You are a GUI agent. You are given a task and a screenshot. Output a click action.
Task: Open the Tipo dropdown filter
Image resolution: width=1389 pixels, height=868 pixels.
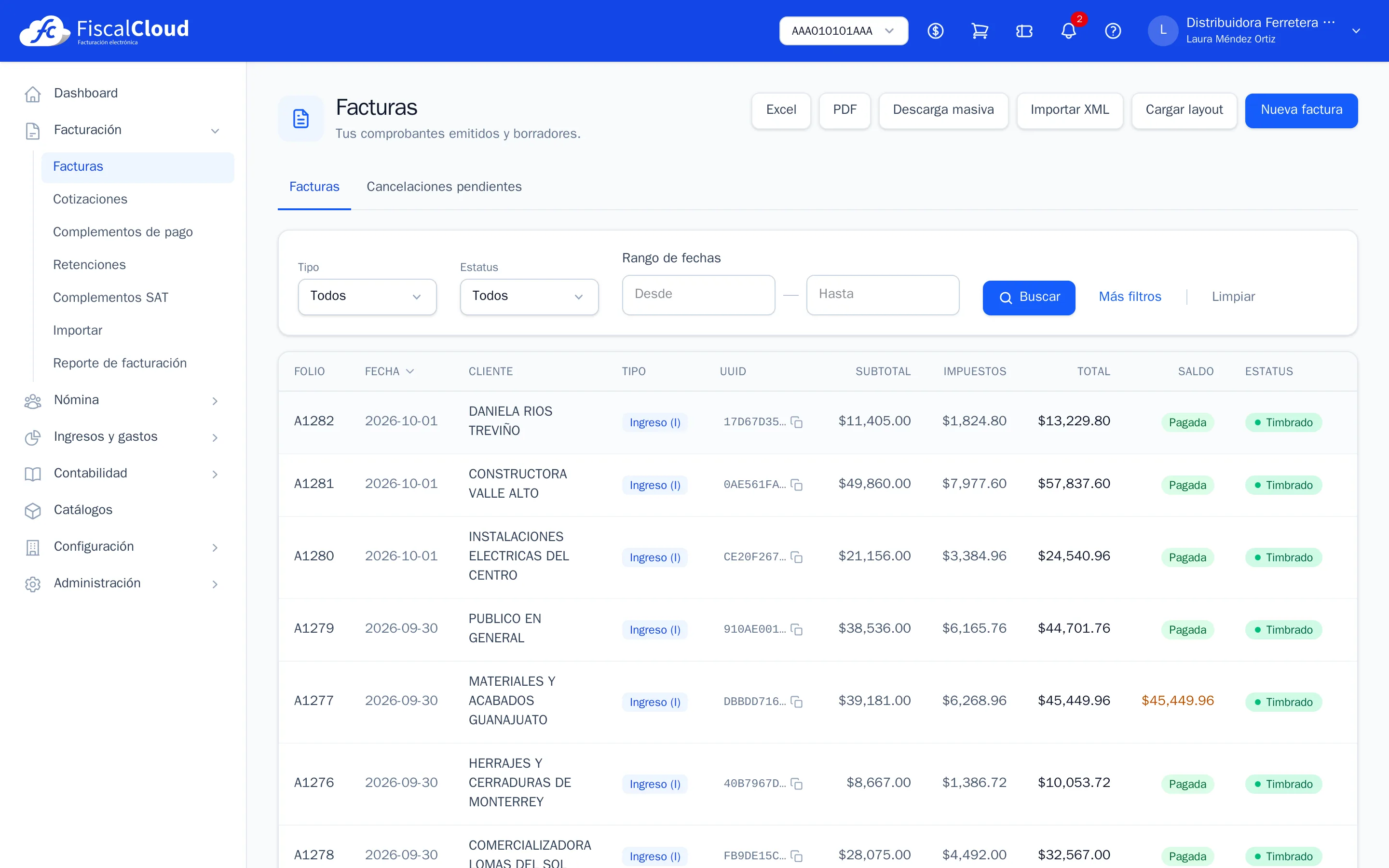[367, 296]
